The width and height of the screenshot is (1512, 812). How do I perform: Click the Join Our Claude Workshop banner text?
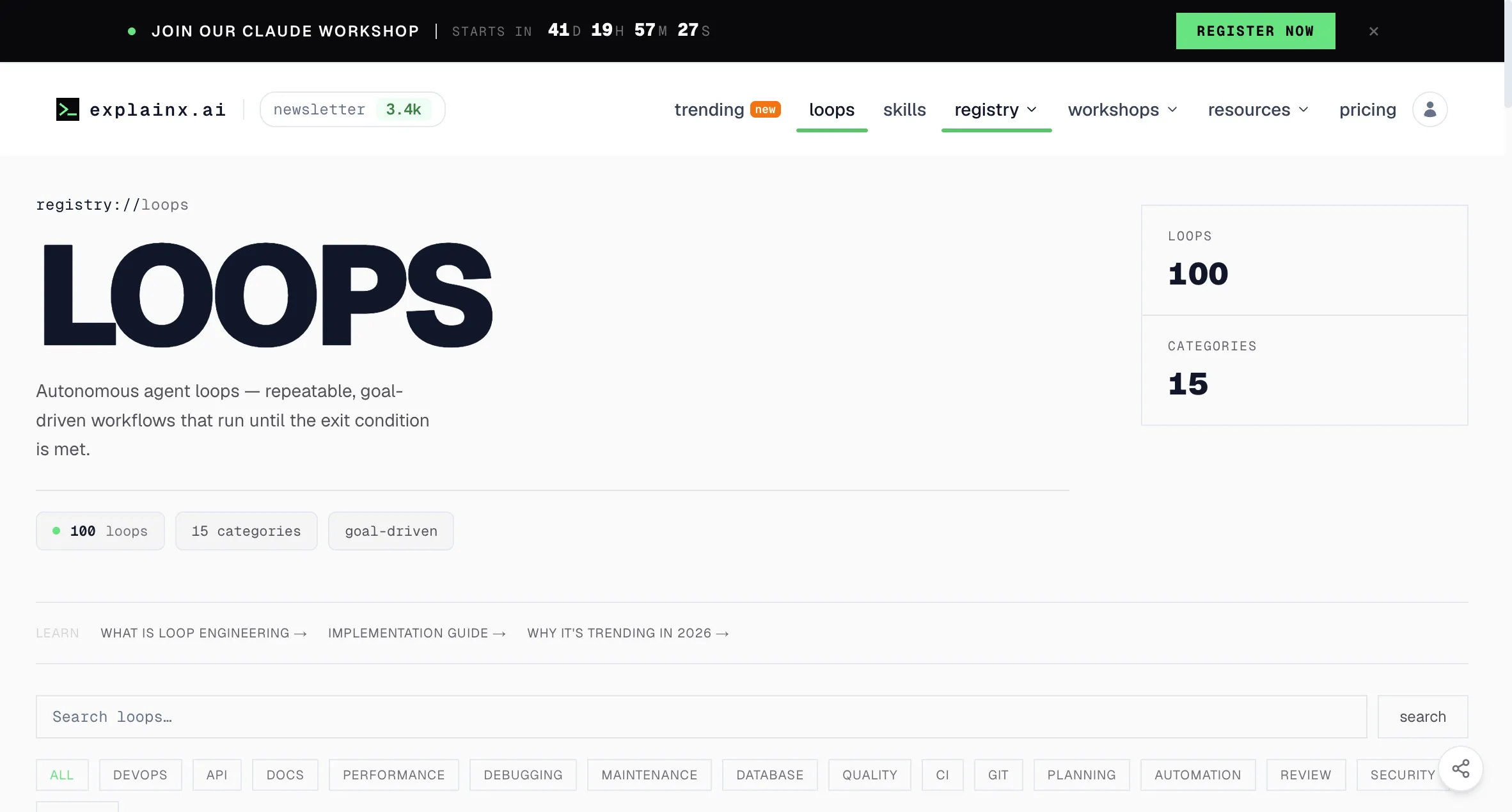[285, 31]
